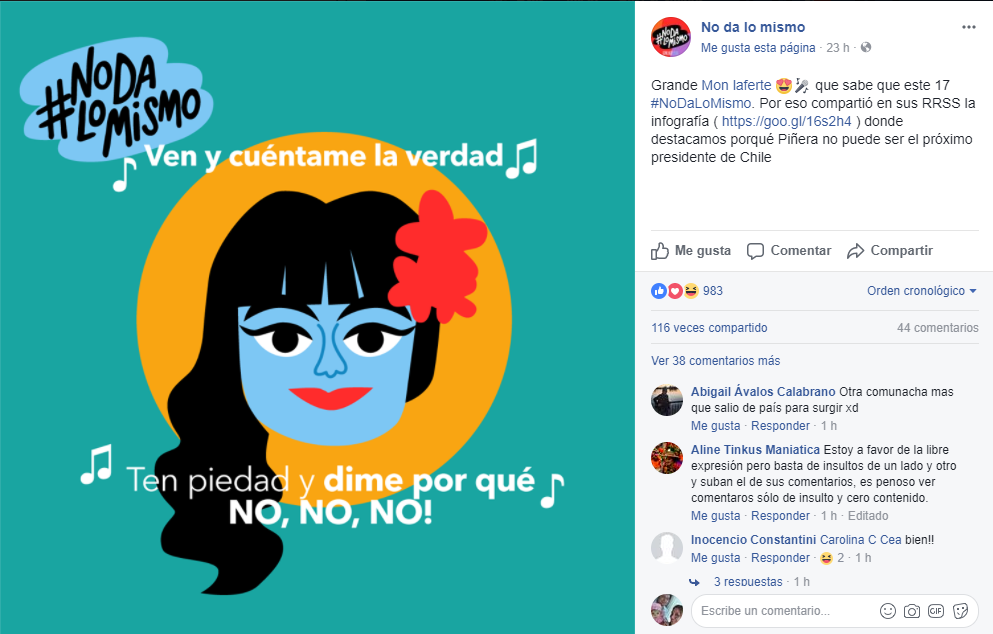The image size is (993, 634).
Task: Click the Compartir share arrow icon
Action: tap(855, 251)
